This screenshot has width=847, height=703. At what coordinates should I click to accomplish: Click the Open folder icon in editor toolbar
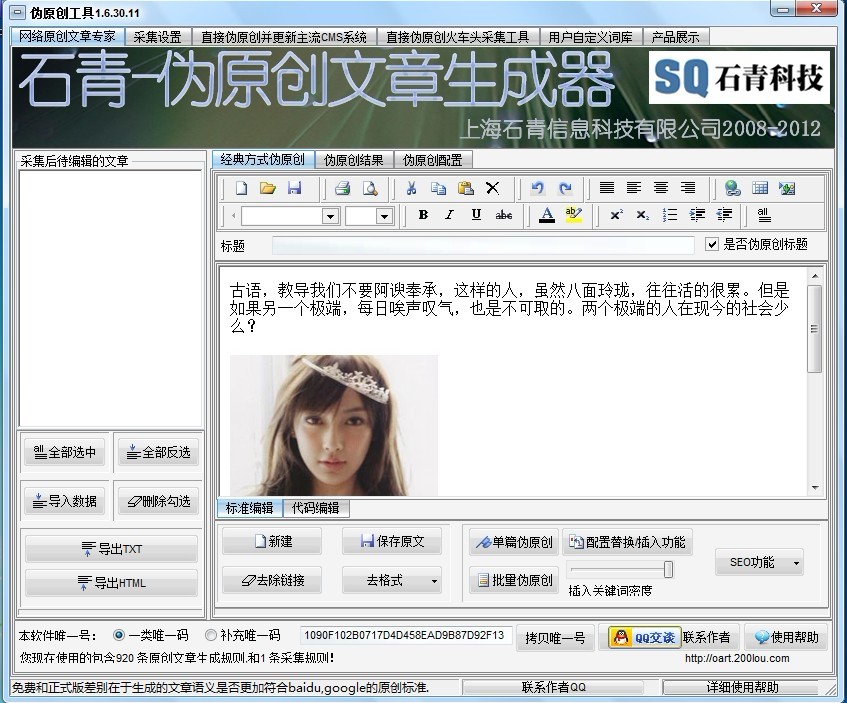tap(268, 188)
